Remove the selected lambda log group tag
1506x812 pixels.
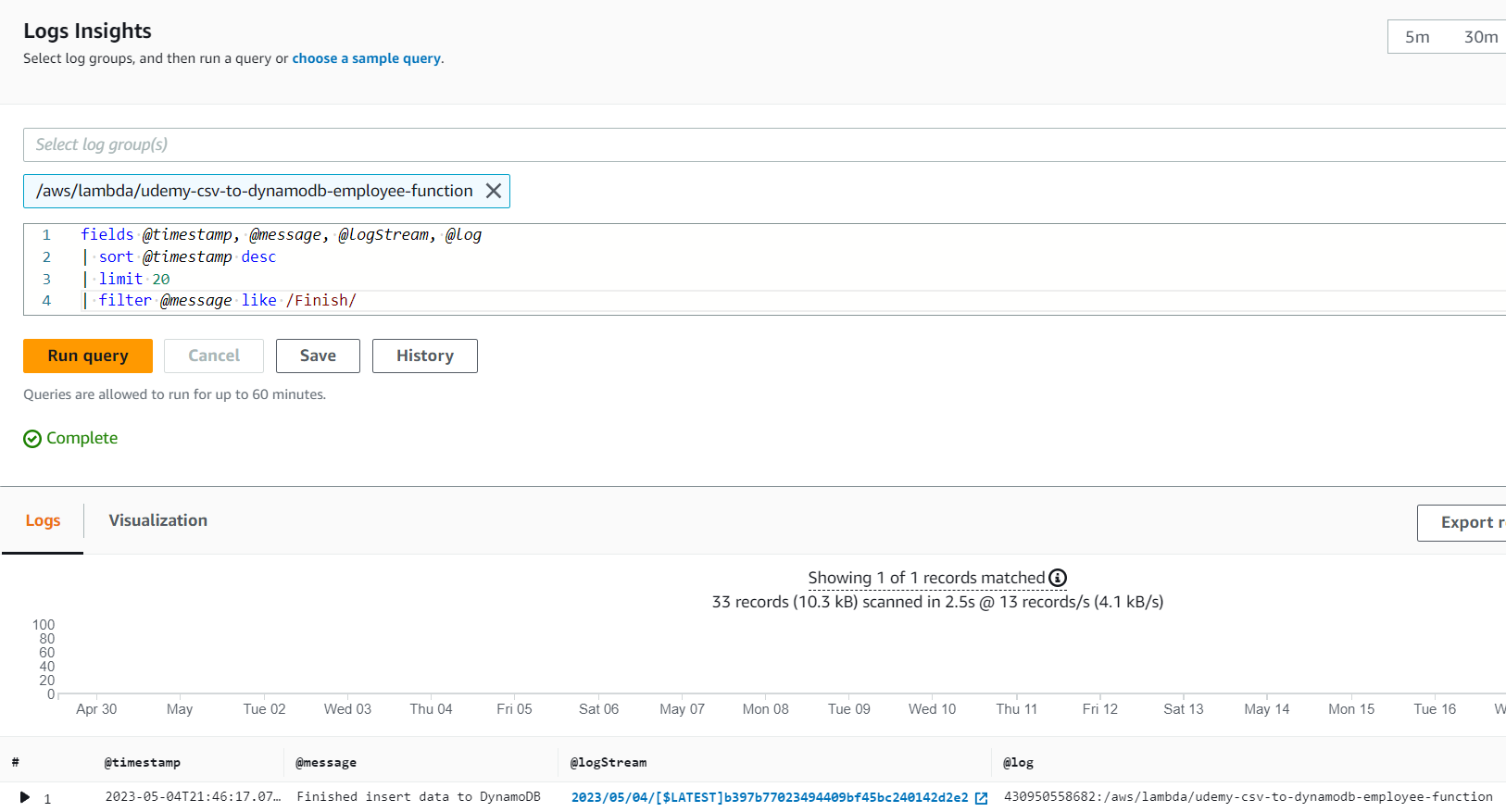494,191
